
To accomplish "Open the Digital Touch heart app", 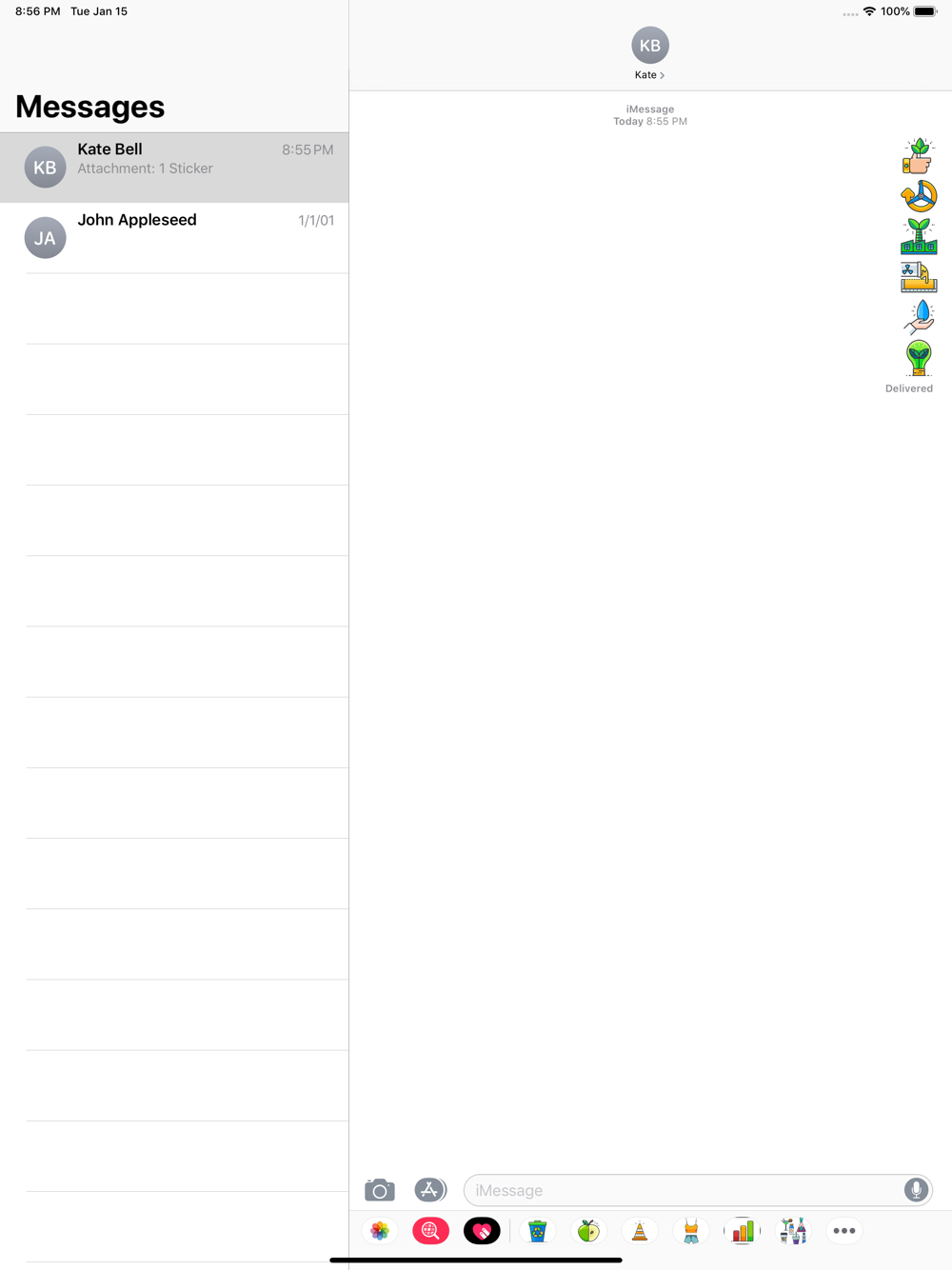I will click(482, 1231).
